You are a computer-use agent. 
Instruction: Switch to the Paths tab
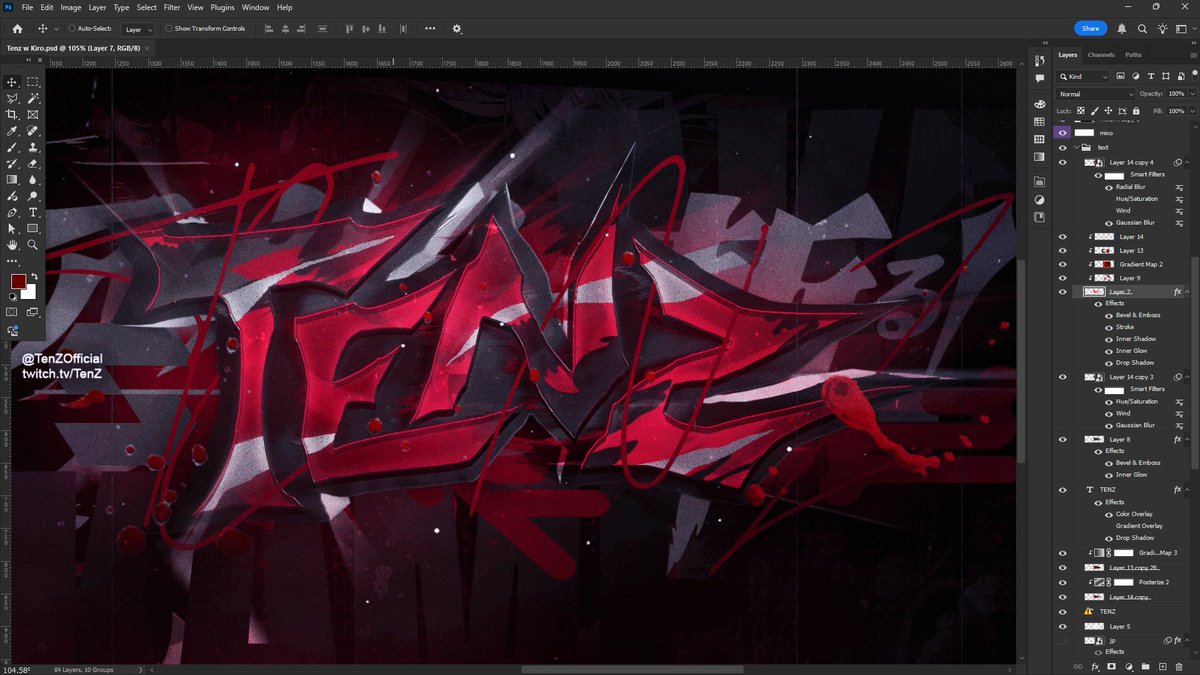[1133, 55]
